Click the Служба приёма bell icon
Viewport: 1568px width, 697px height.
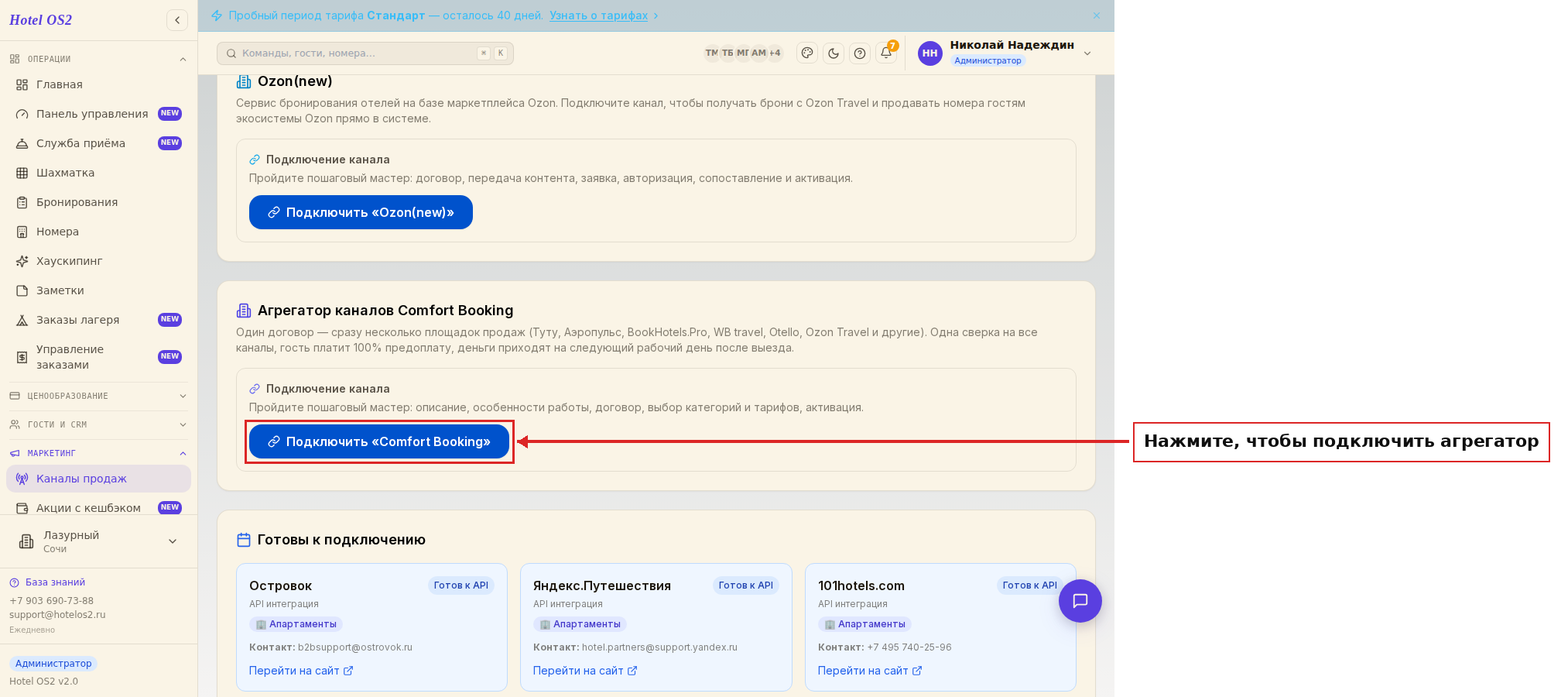pos(22,143)
